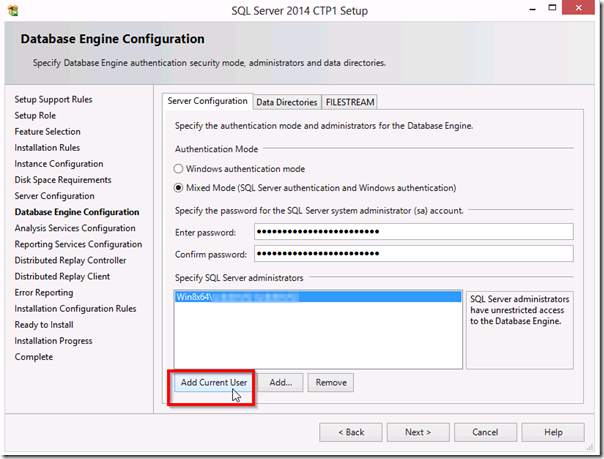
Task: Click the Installation Configuration Rules step
Action: pyautogui.click(x=76, y=309)
